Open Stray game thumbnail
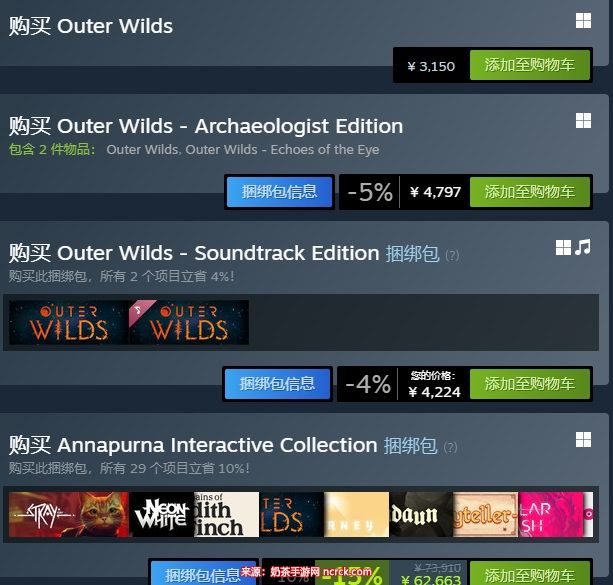This screenshot has width=613, height=585. pyautogui.click(x=68, y=514)
